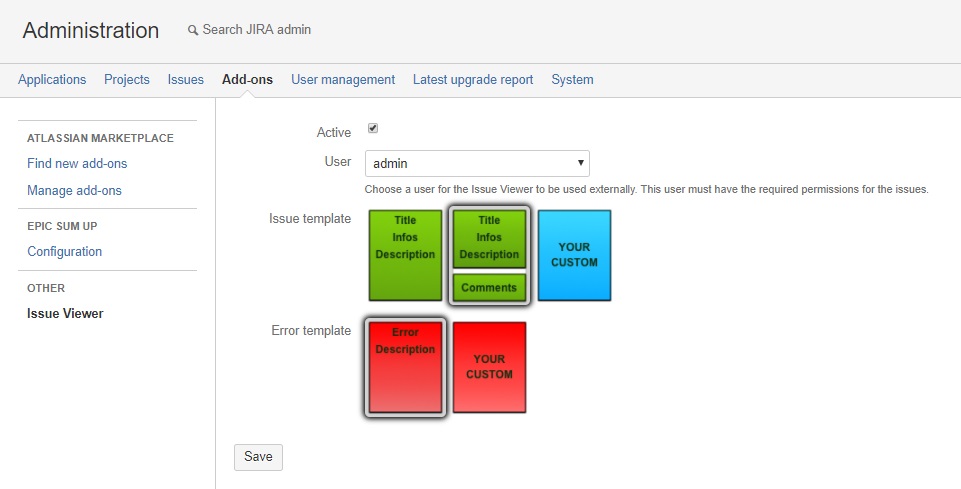The width and height of the screenshot is (961, 489).
Task: Select the green Title Infos Description template
Action: (405, 255)
